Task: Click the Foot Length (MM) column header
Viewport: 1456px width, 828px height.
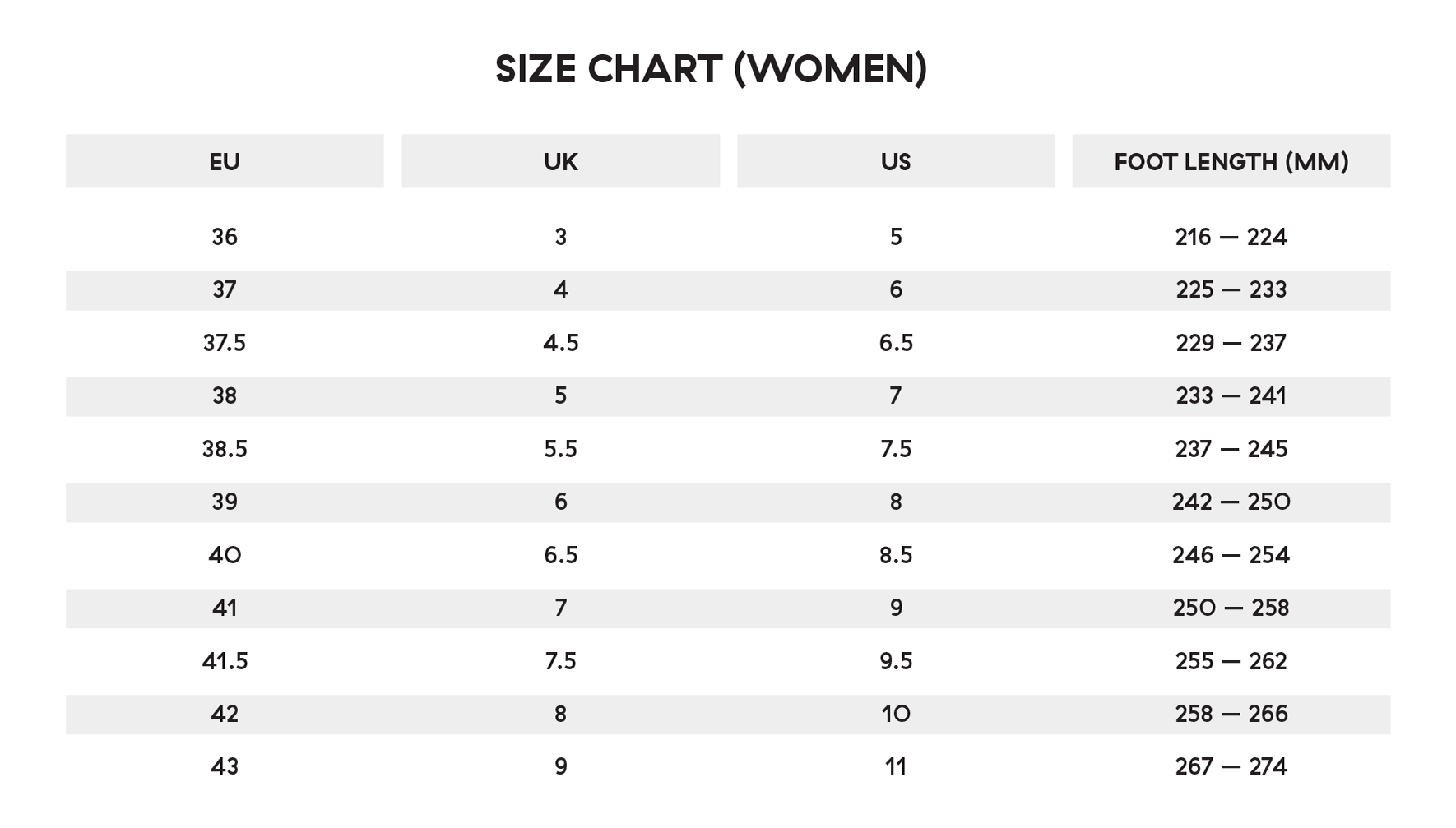Action: (x=1231, y=161)
